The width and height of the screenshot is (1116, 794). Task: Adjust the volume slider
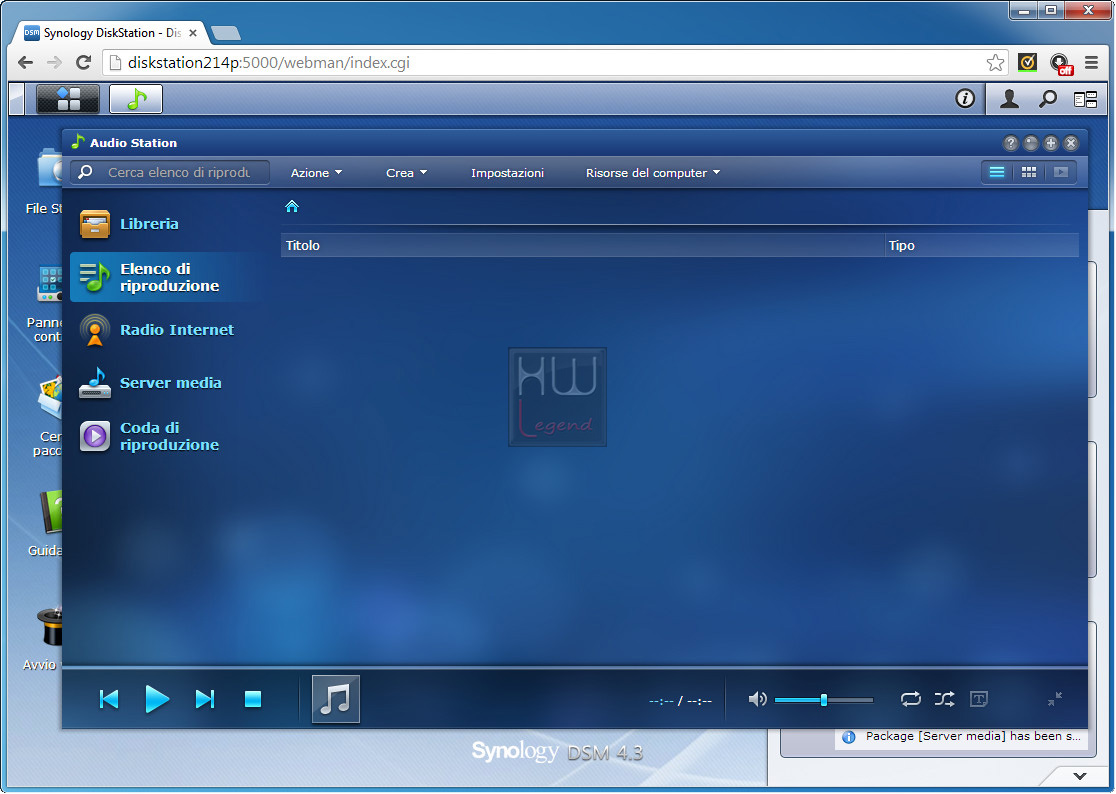click(823, 700)
